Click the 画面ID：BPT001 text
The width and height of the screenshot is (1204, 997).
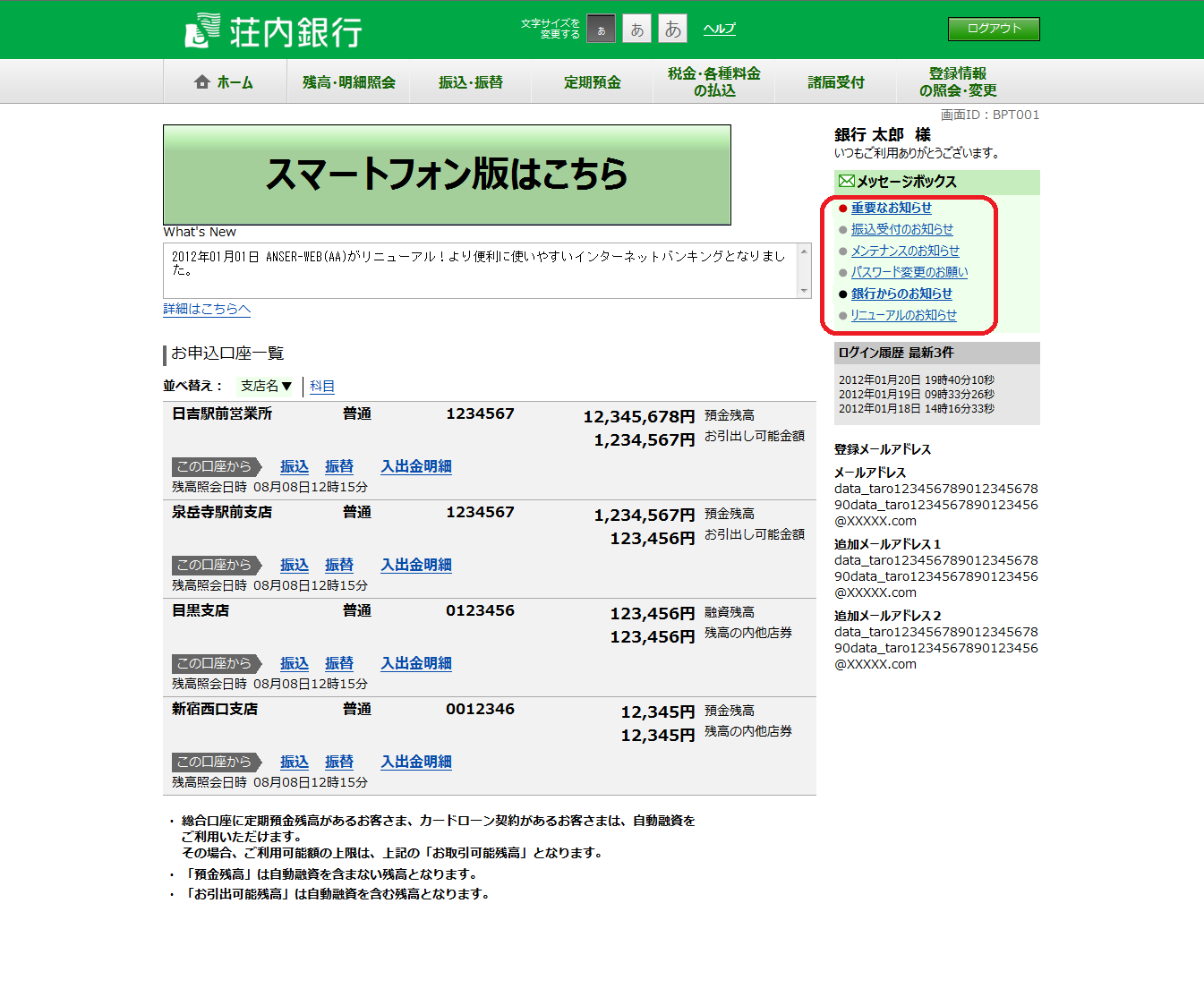click(990, 115)
